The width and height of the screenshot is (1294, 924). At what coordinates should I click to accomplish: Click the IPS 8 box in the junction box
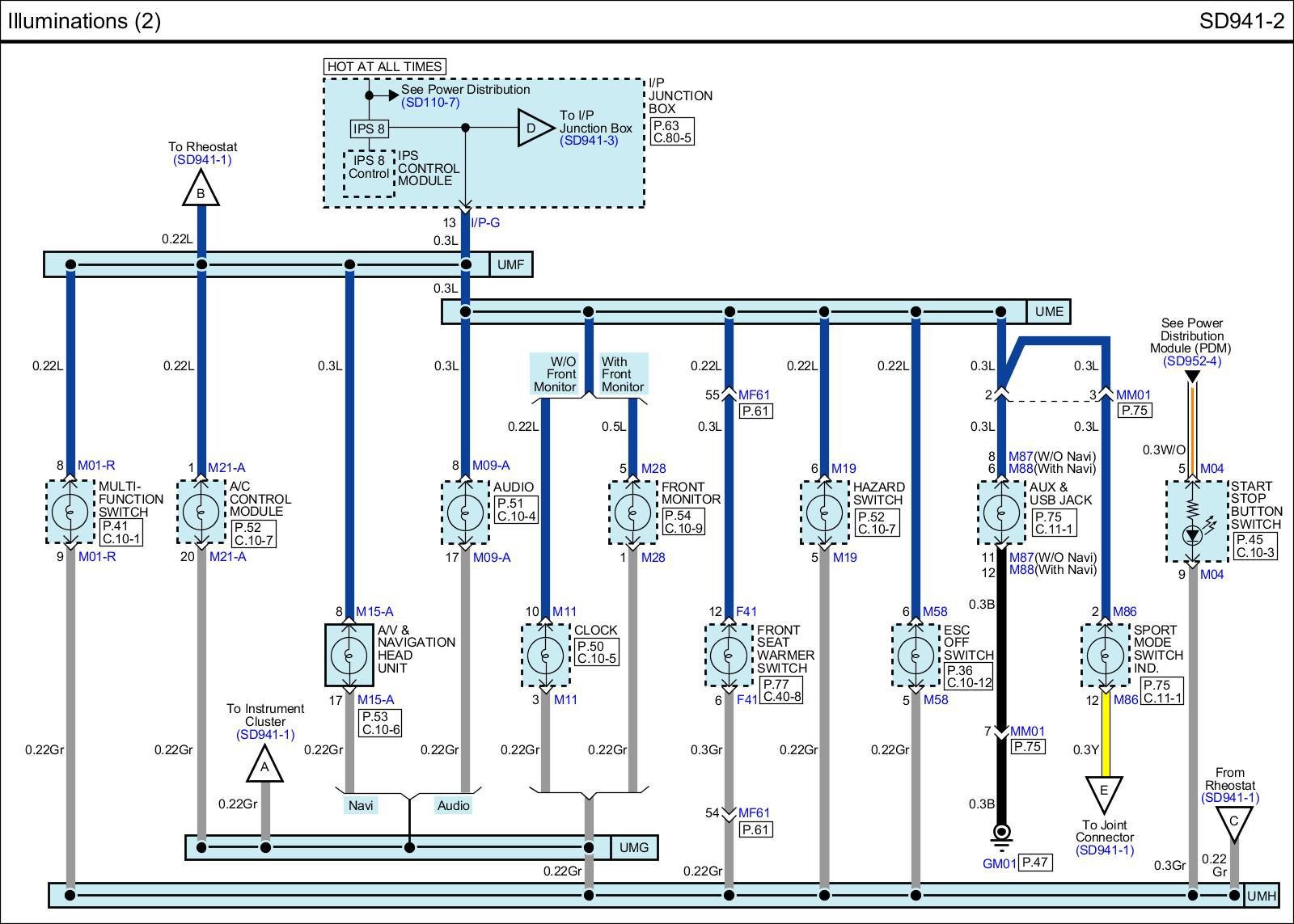click(369, 129)
